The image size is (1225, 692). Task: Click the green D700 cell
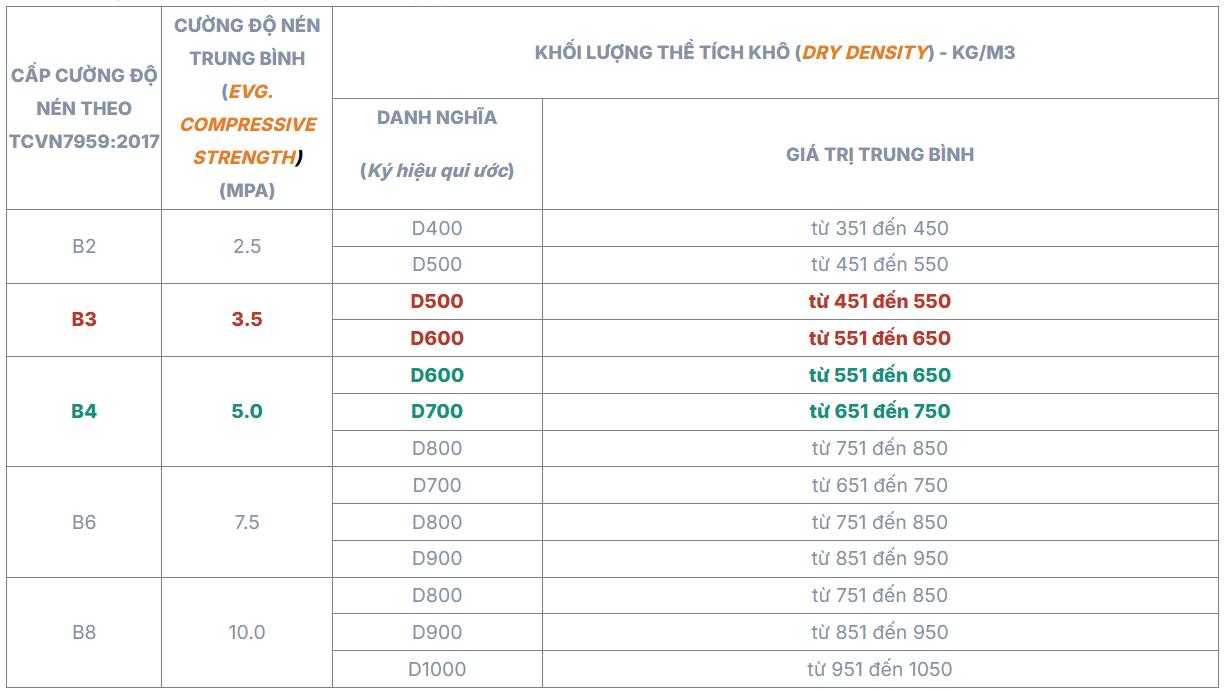pyautogui.click(x=437, y=411)
